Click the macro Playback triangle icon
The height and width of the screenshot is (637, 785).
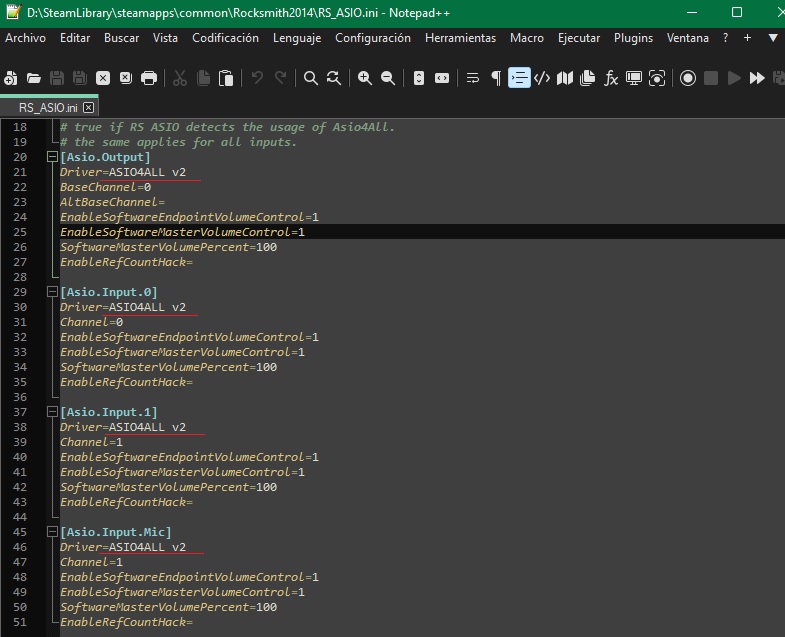tap(734, 78)
